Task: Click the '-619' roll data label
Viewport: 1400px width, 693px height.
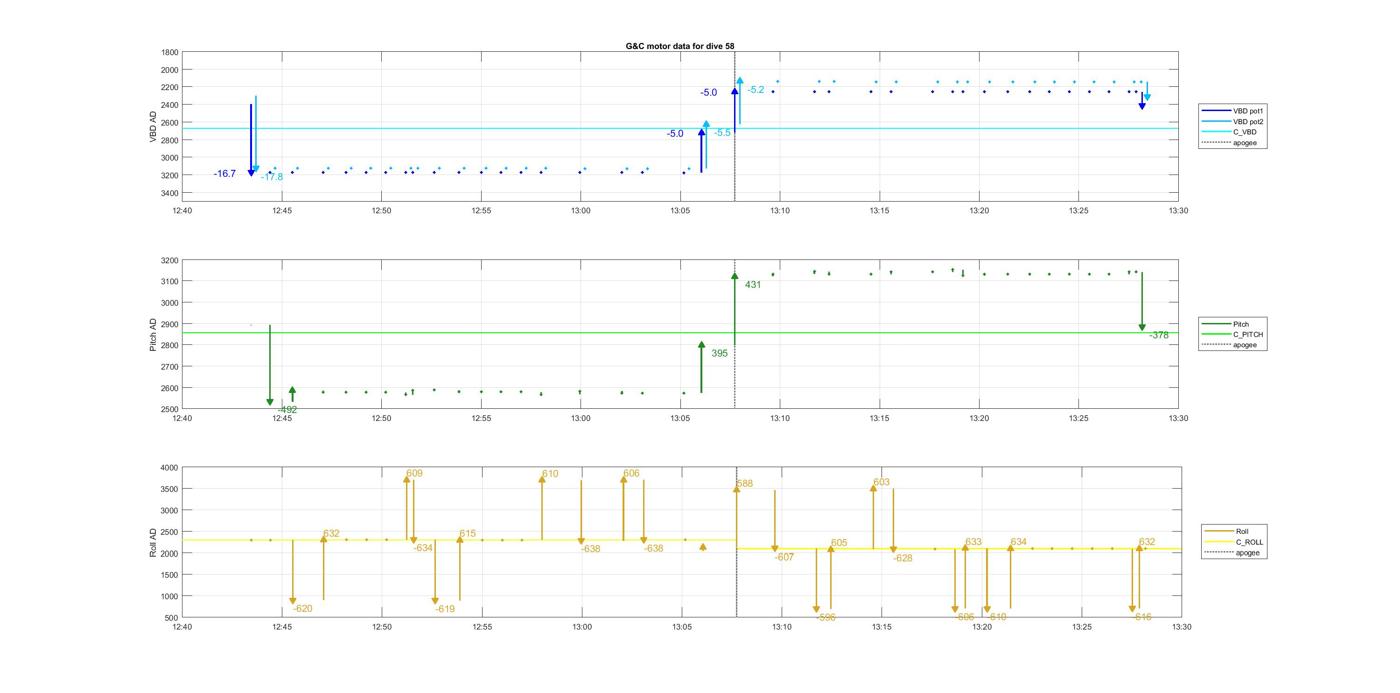Action: 445,609
